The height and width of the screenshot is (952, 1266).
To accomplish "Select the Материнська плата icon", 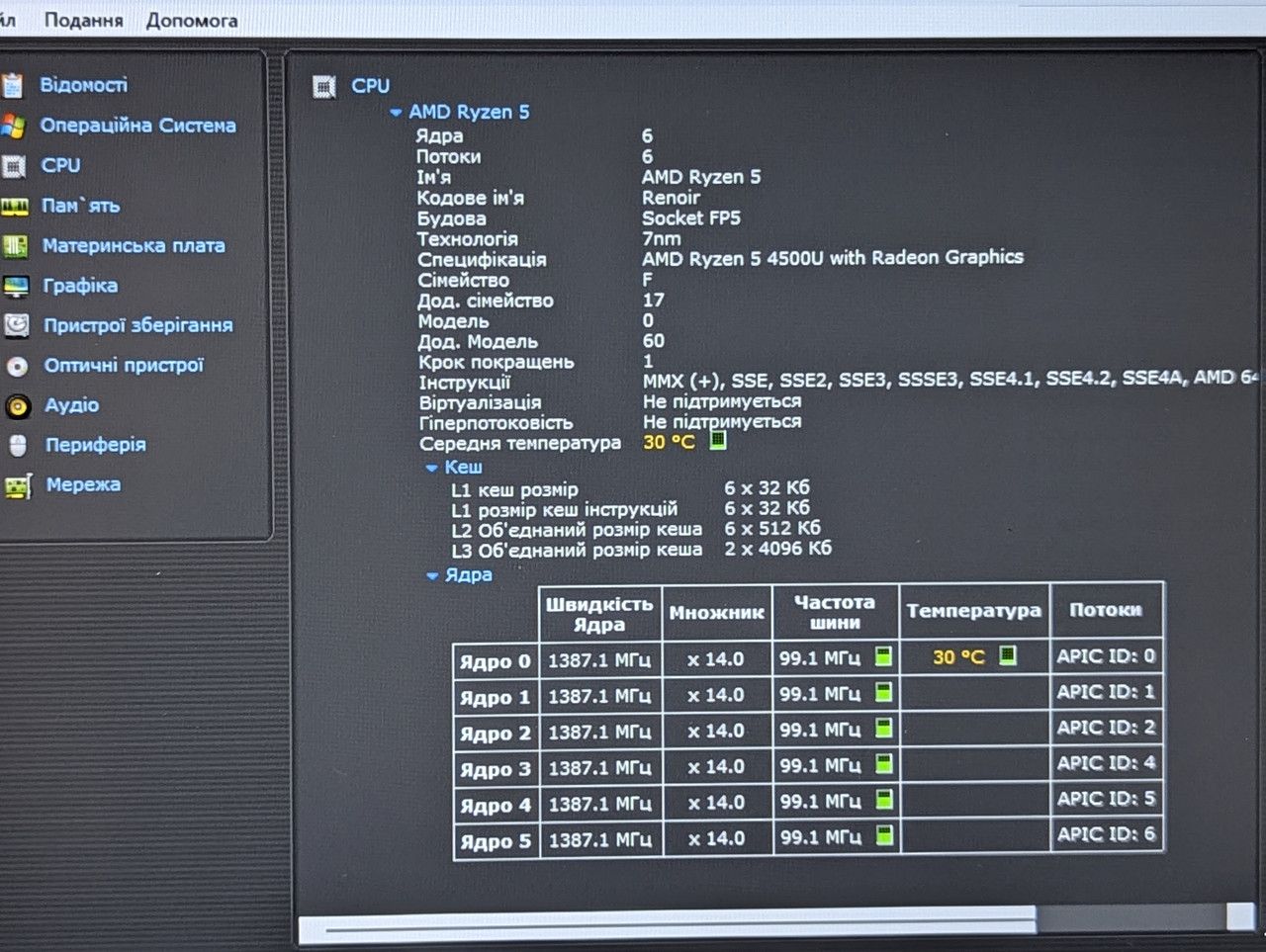I will tap(14, 246).
